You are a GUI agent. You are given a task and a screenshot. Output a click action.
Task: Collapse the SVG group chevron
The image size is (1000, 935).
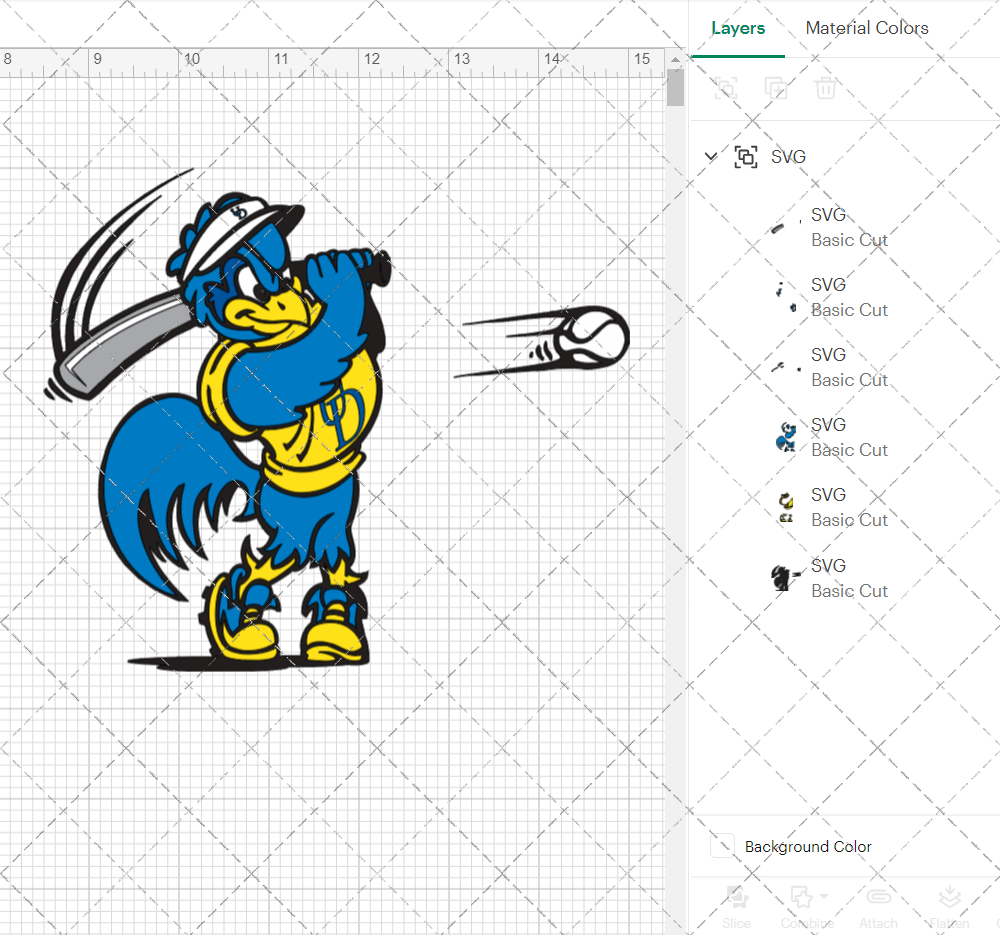pyautogui.click(x=710, y=156)
